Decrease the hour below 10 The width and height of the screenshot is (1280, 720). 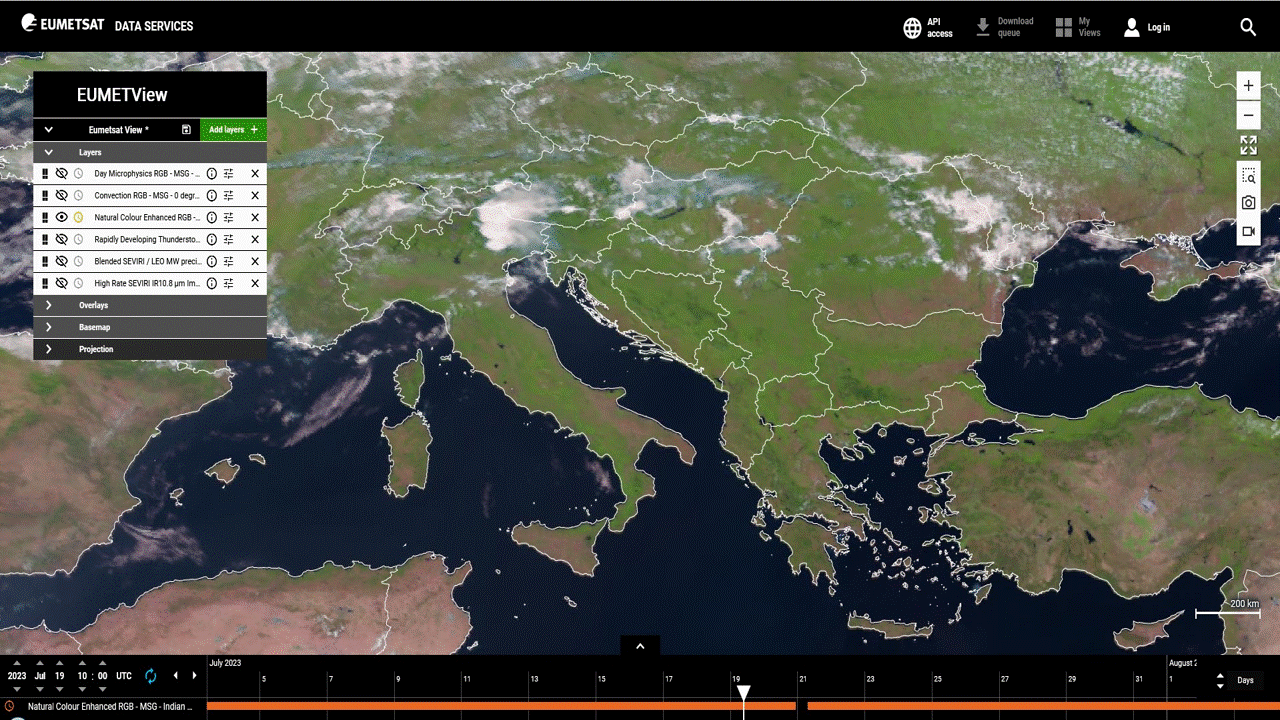83,688
